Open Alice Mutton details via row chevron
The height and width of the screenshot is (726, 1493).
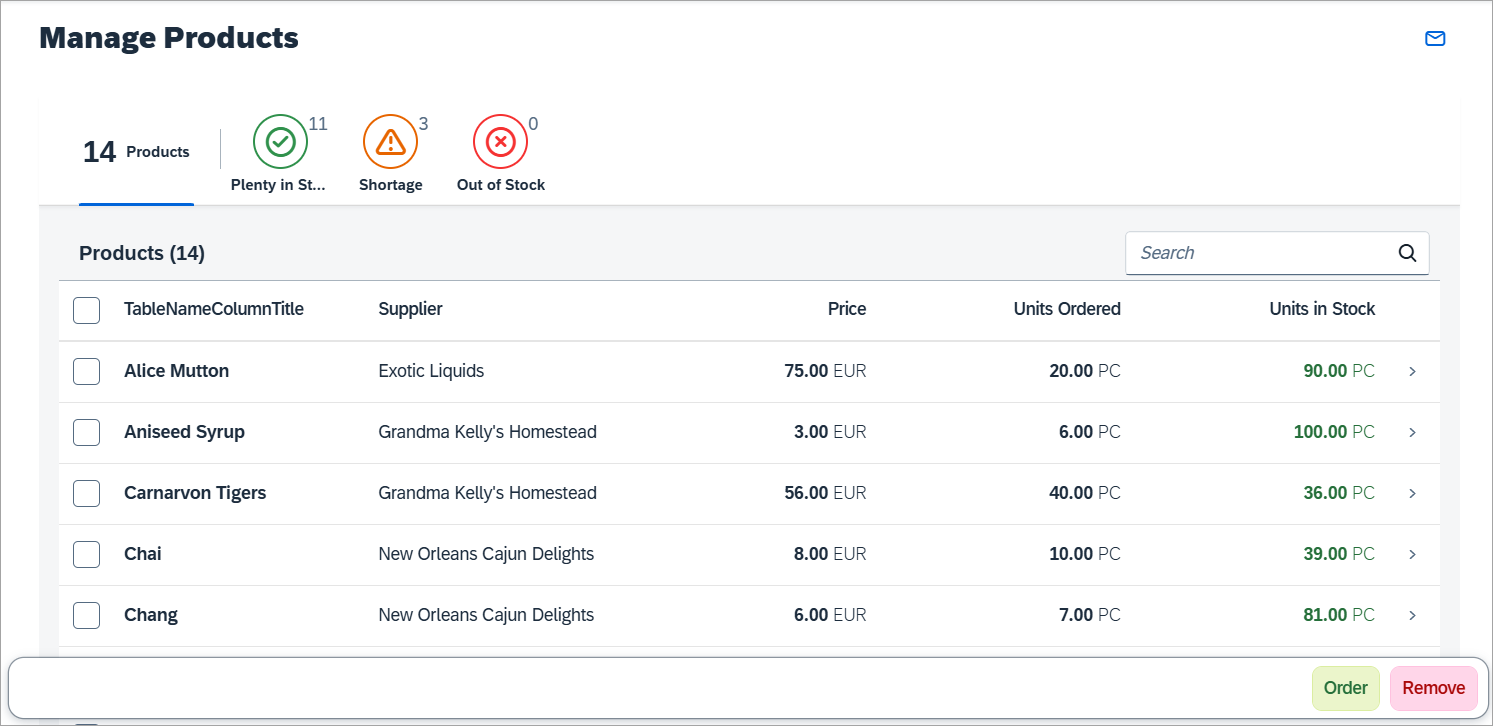[1412, 371]
